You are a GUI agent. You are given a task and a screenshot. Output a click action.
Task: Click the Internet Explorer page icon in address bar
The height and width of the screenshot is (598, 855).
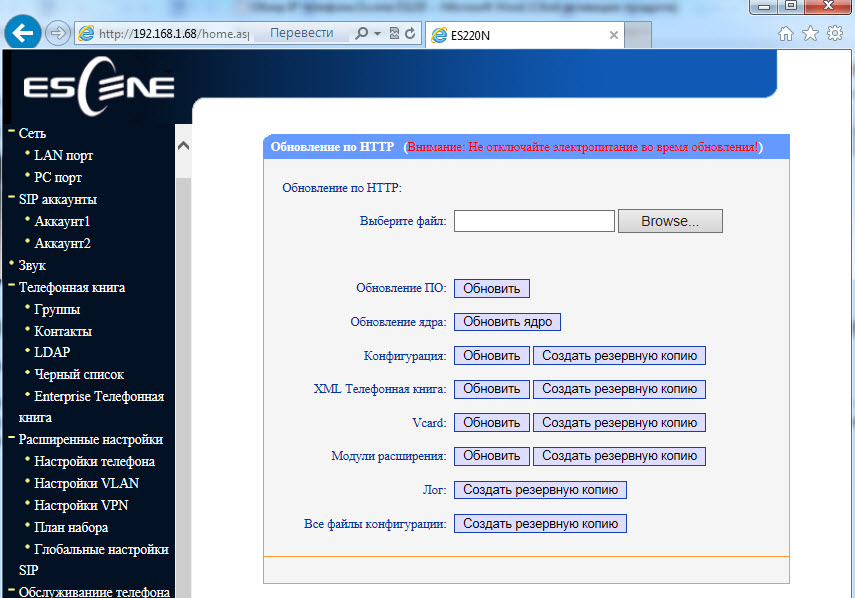pos(86,34)
